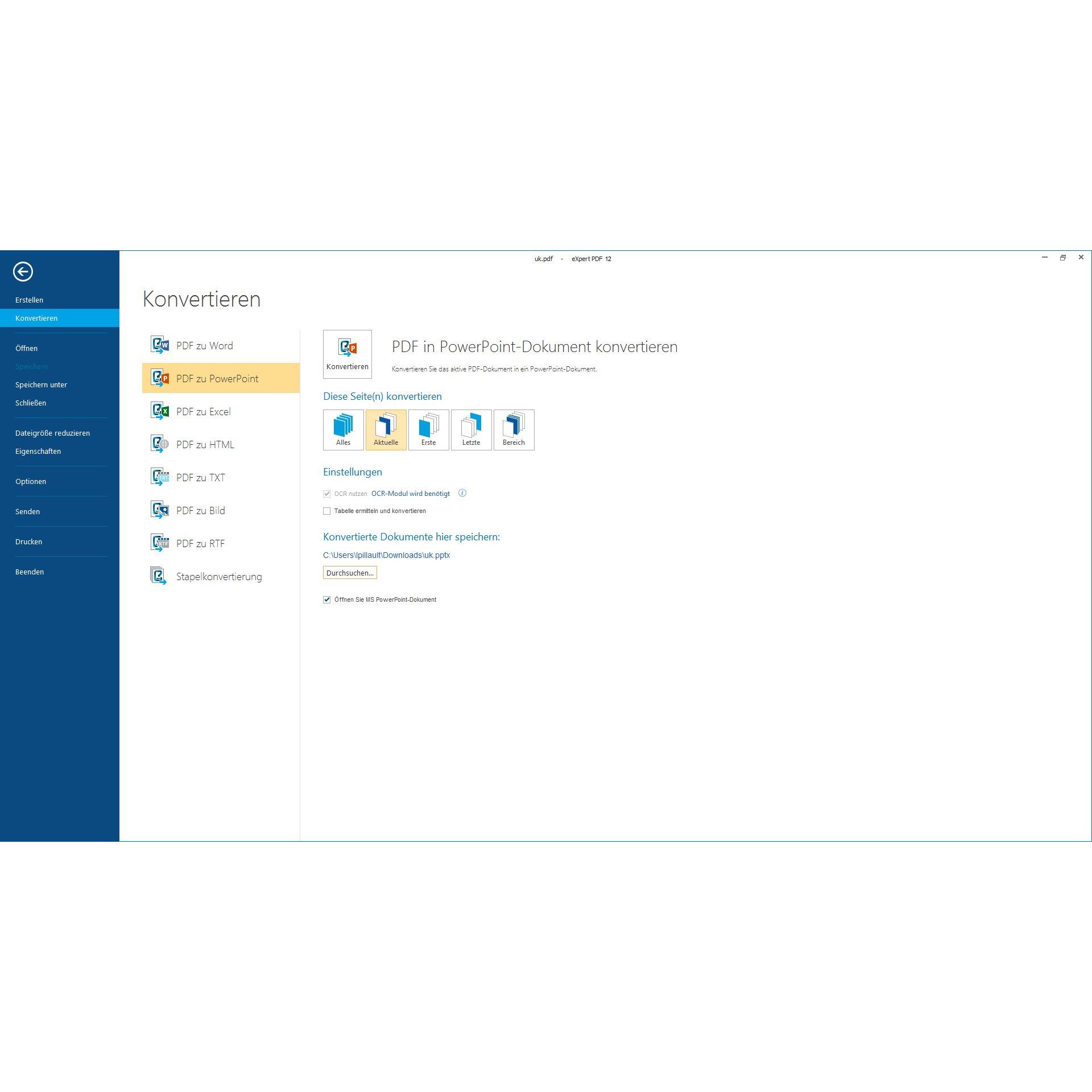This screenshot has width=1092, height=1092.
Task: Choose PDF zu HTML conversion option
Action: coord(205,445)
